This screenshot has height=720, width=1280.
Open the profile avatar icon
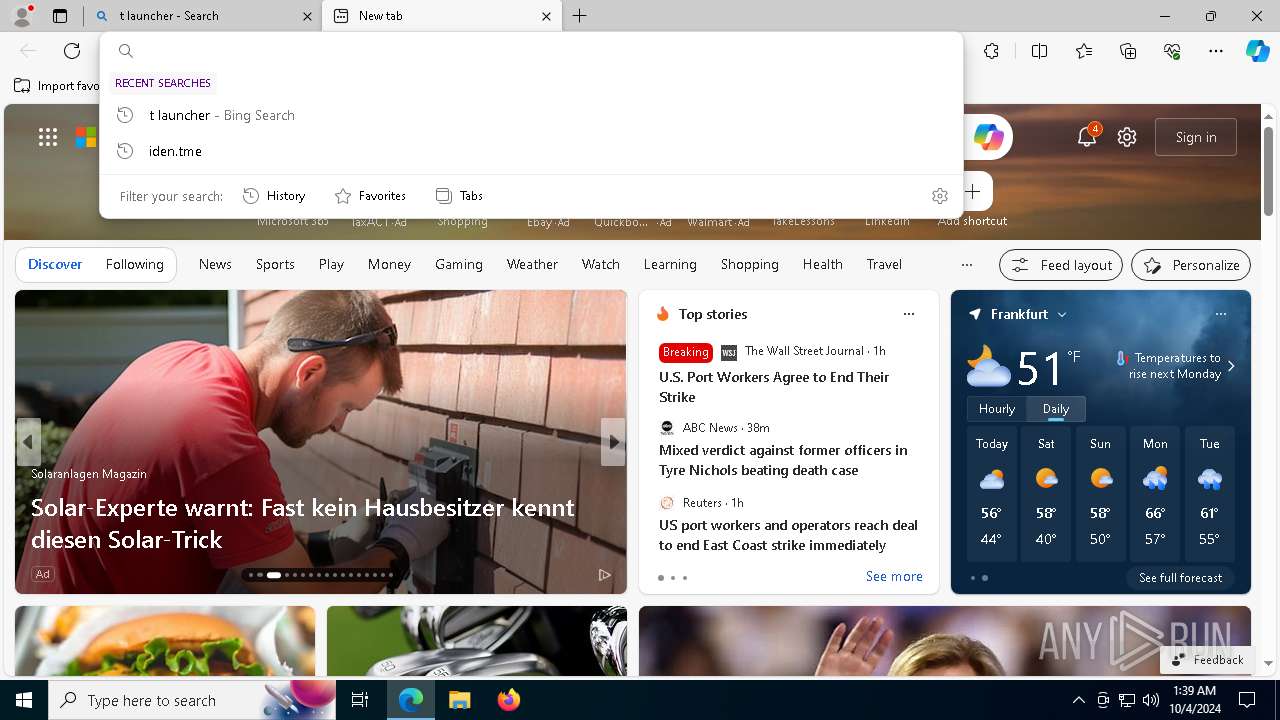[x=21, y=16]
